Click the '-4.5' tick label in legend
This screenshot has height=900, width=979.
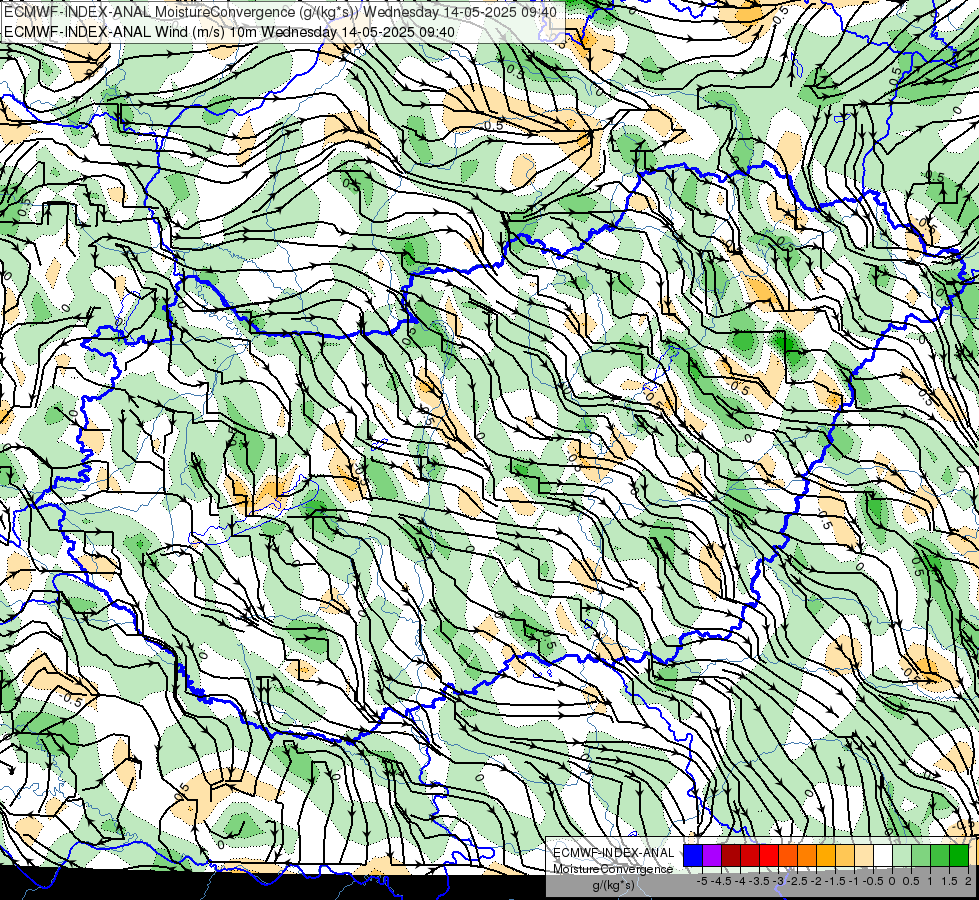(721, 881)
